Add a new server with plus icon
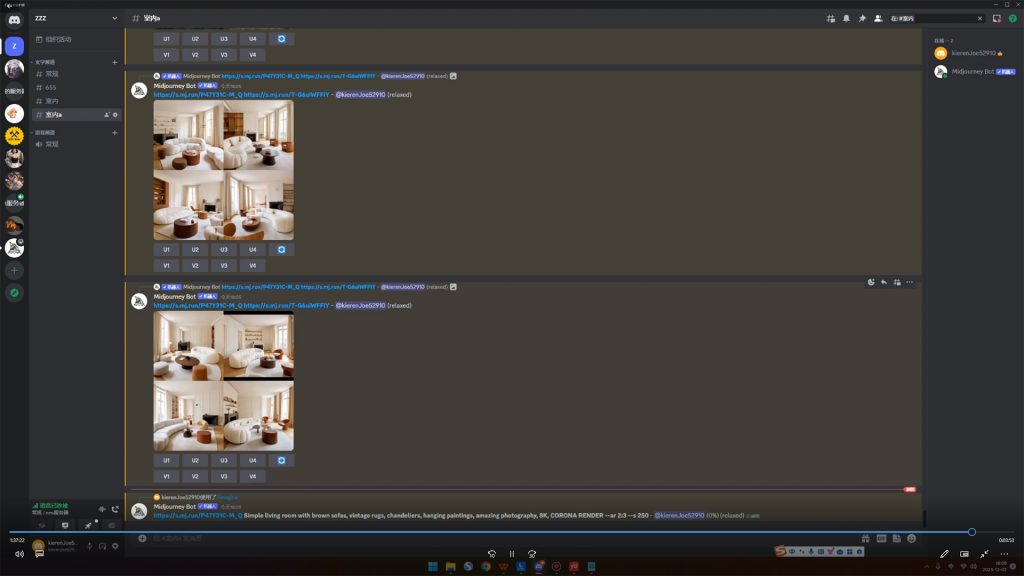The image size is (1024, 576). click(14, 271)
